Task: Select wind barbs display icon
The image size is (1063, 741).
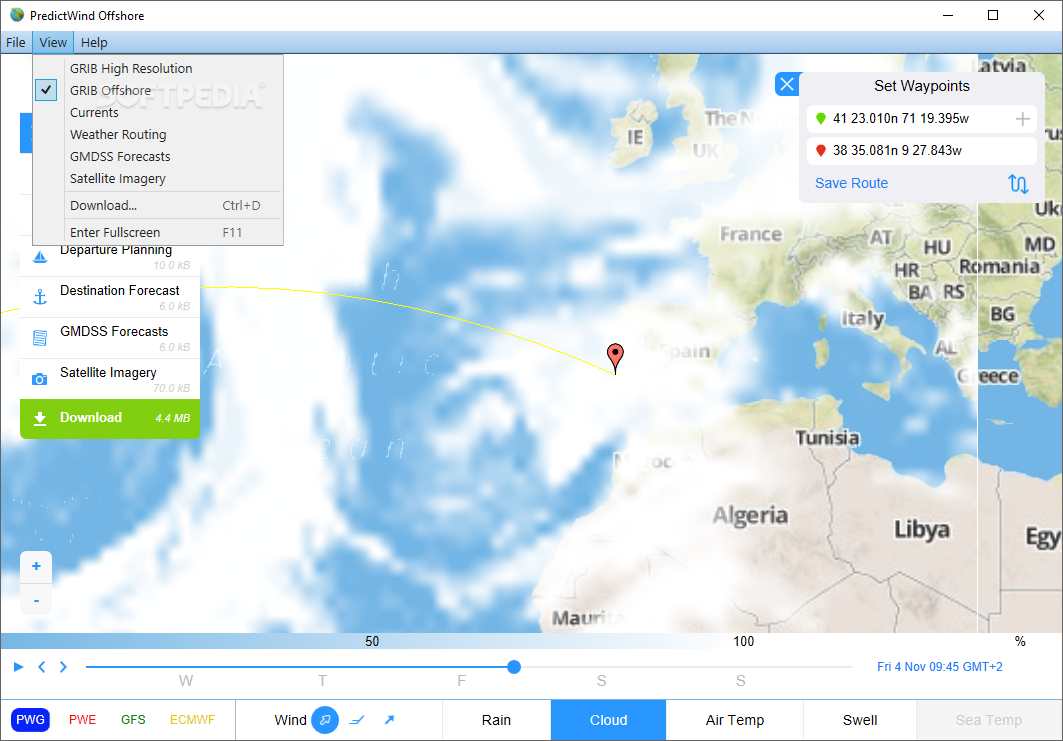Action: point(357,720)
